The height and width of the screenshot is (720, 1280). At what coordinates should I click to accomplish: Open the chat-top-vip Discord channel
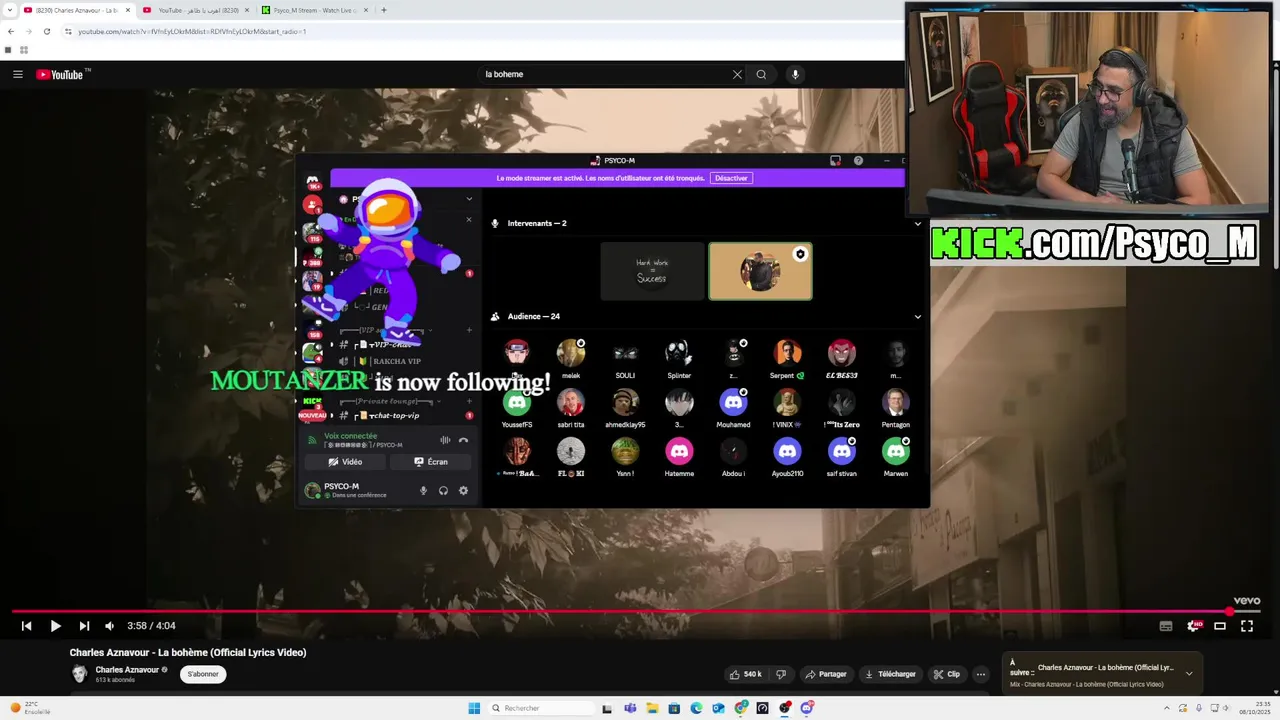point(394,415)
